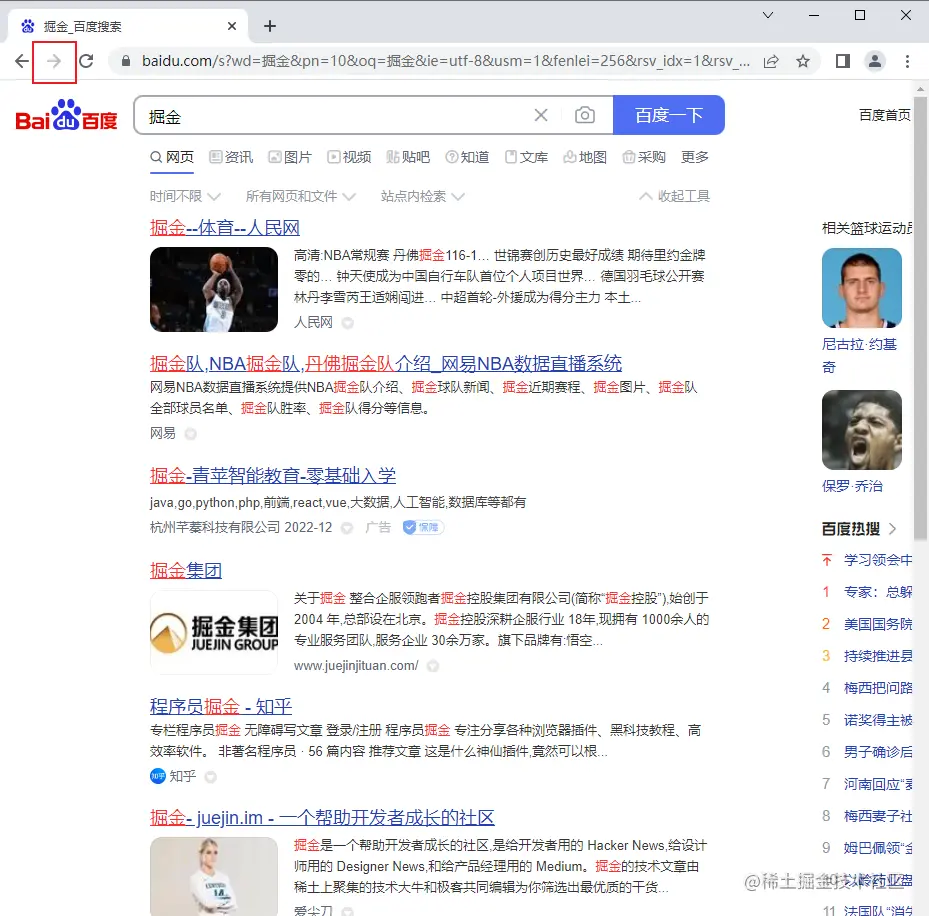929x916 pixels.
Task: Click 保罗·乔治 player photo
Action: [862, 430]
